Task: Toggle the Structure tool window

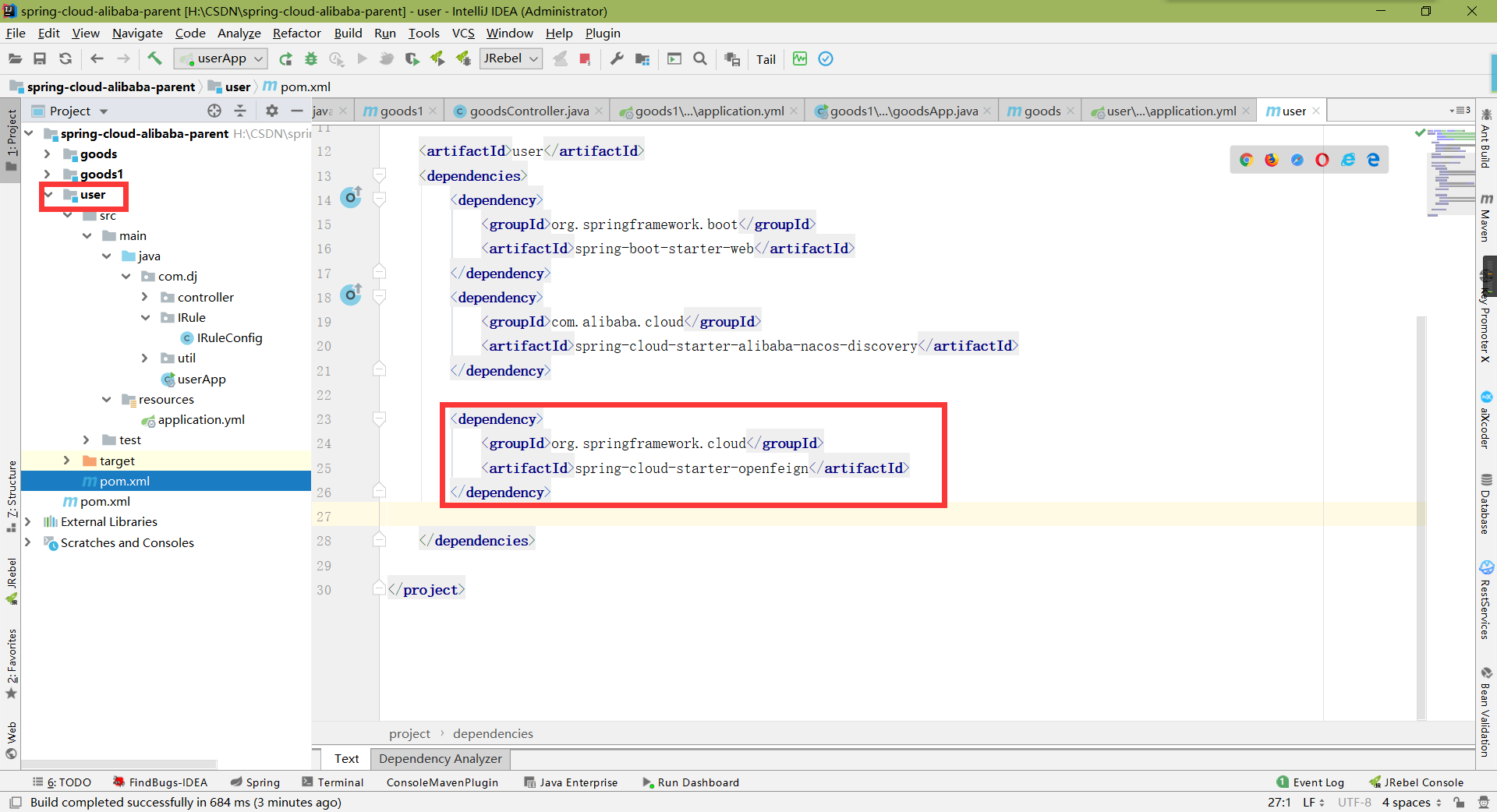Action: pyautogui.click(x=11, y=496)
